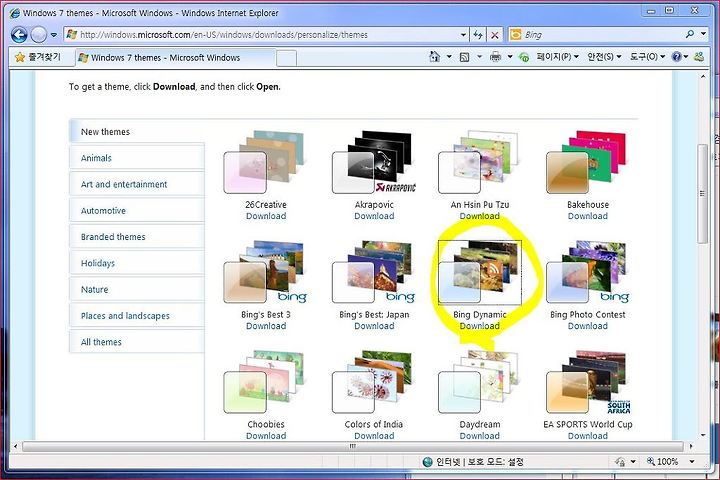720x480 pixels.
Task: Click the Internet zone globe status icon
Action: click(x=428, y=462)
